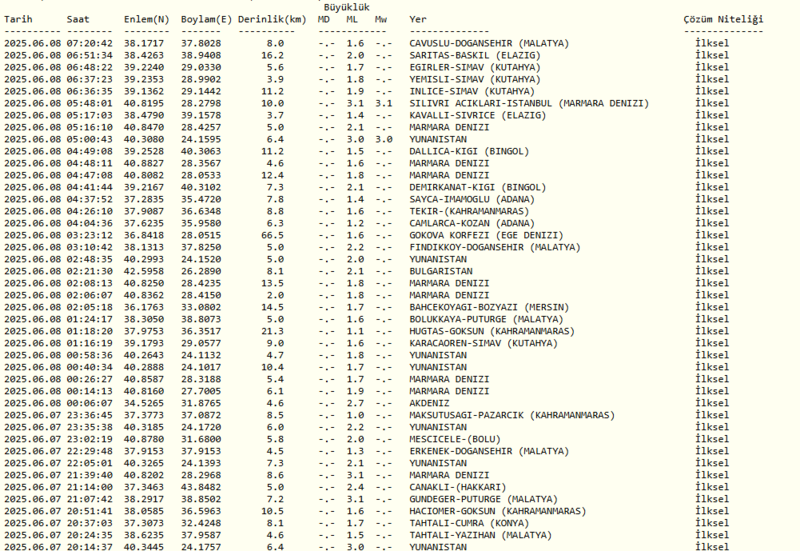Image resolution: width=800 pixels, height=551 pixels.
Task: Click Mw value '3.1' in Silivri row
Action: (384, 103)
